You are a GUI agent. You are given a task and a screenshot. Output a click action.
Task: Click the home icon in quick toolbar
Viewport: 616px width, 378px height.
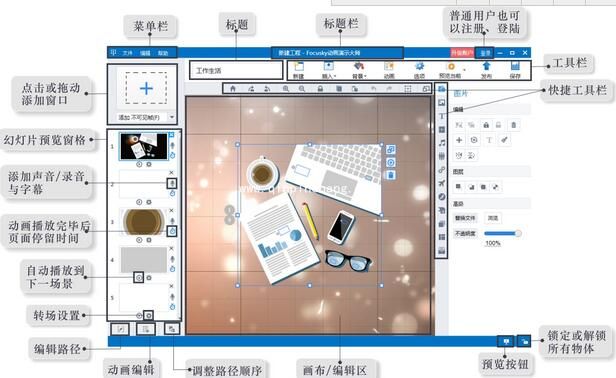click(233, 89)
